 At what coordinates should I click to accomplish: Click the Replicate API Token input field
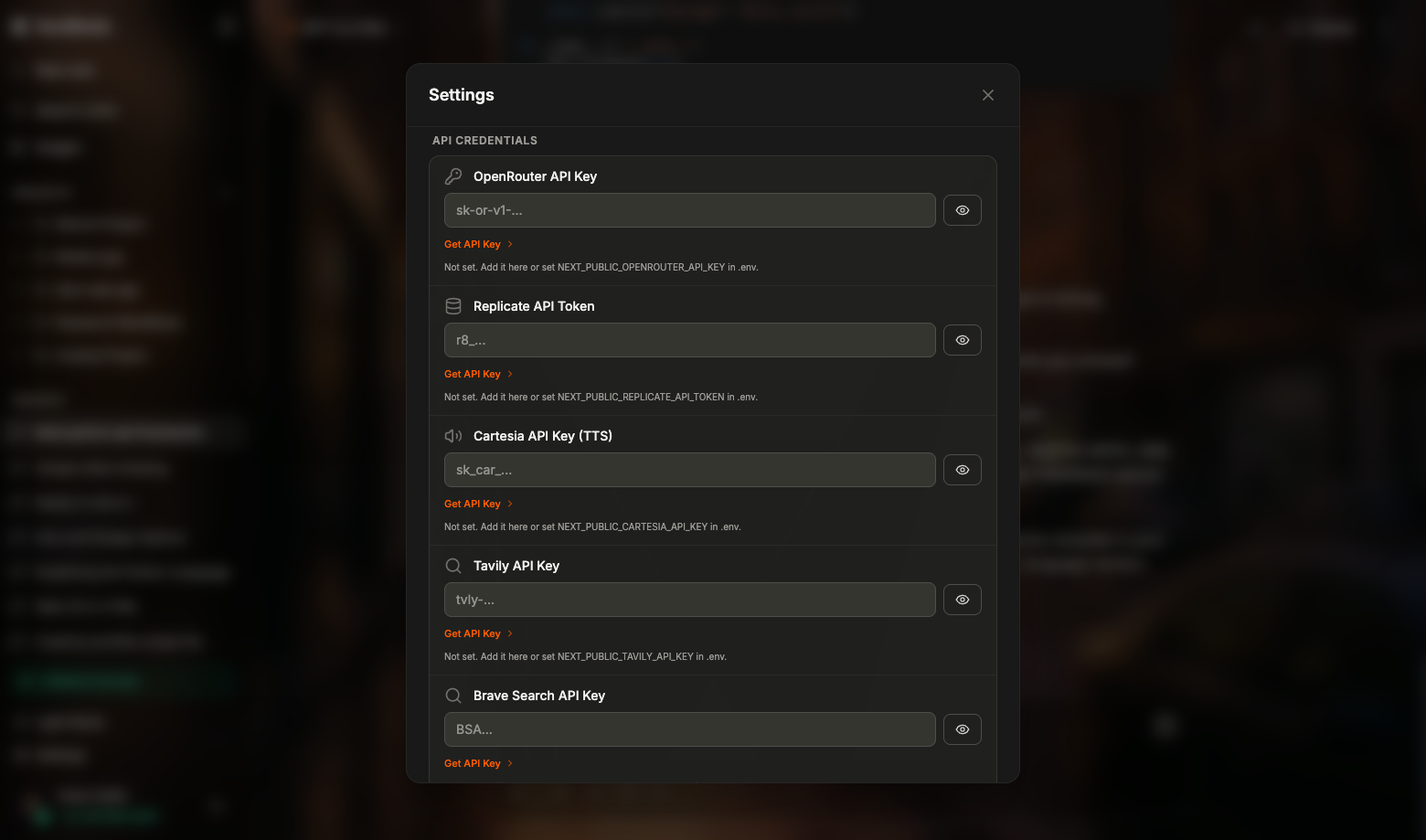(689, 340)
